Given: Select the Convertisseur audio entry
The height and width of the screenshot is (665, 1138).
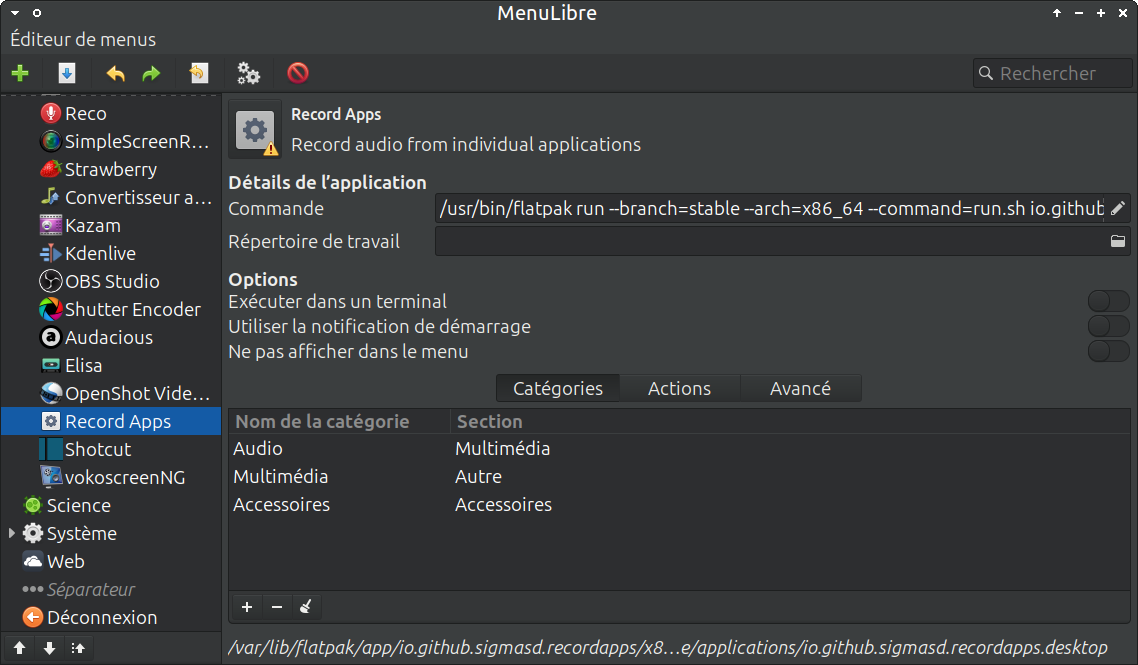Looking at the screenshot, I should (x=111, y=197).
